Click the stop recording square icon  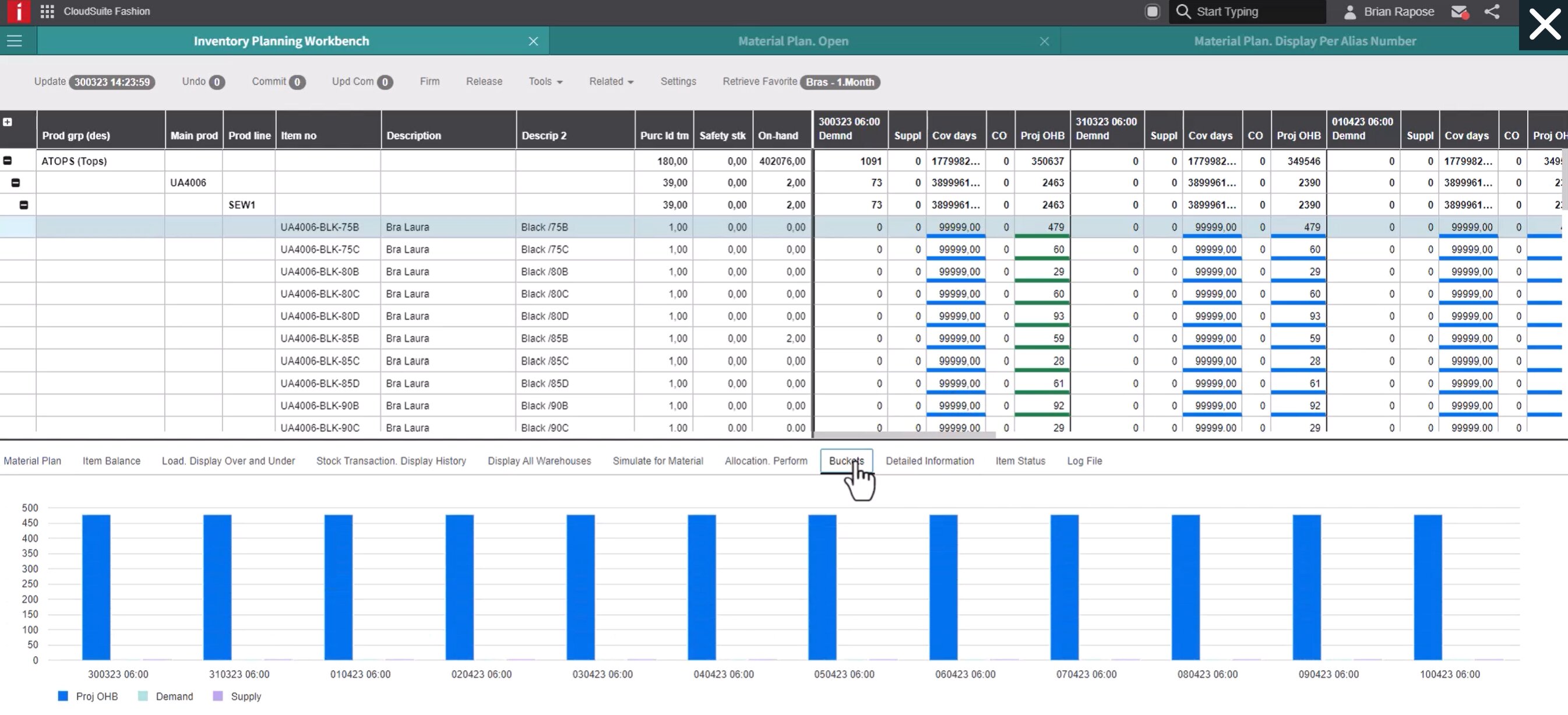[1151, 12]
